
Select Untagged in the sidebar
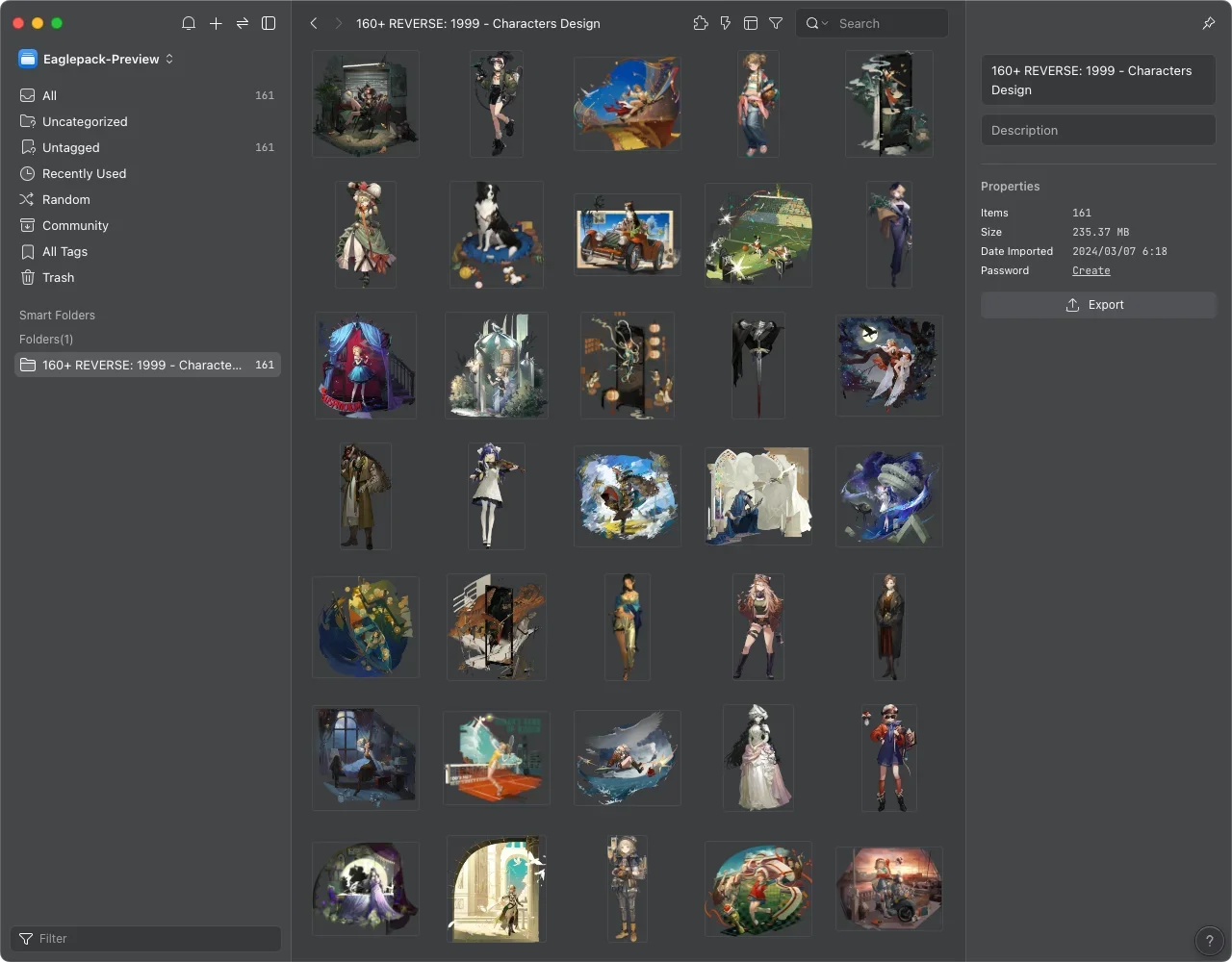click(x=147, y=147)
